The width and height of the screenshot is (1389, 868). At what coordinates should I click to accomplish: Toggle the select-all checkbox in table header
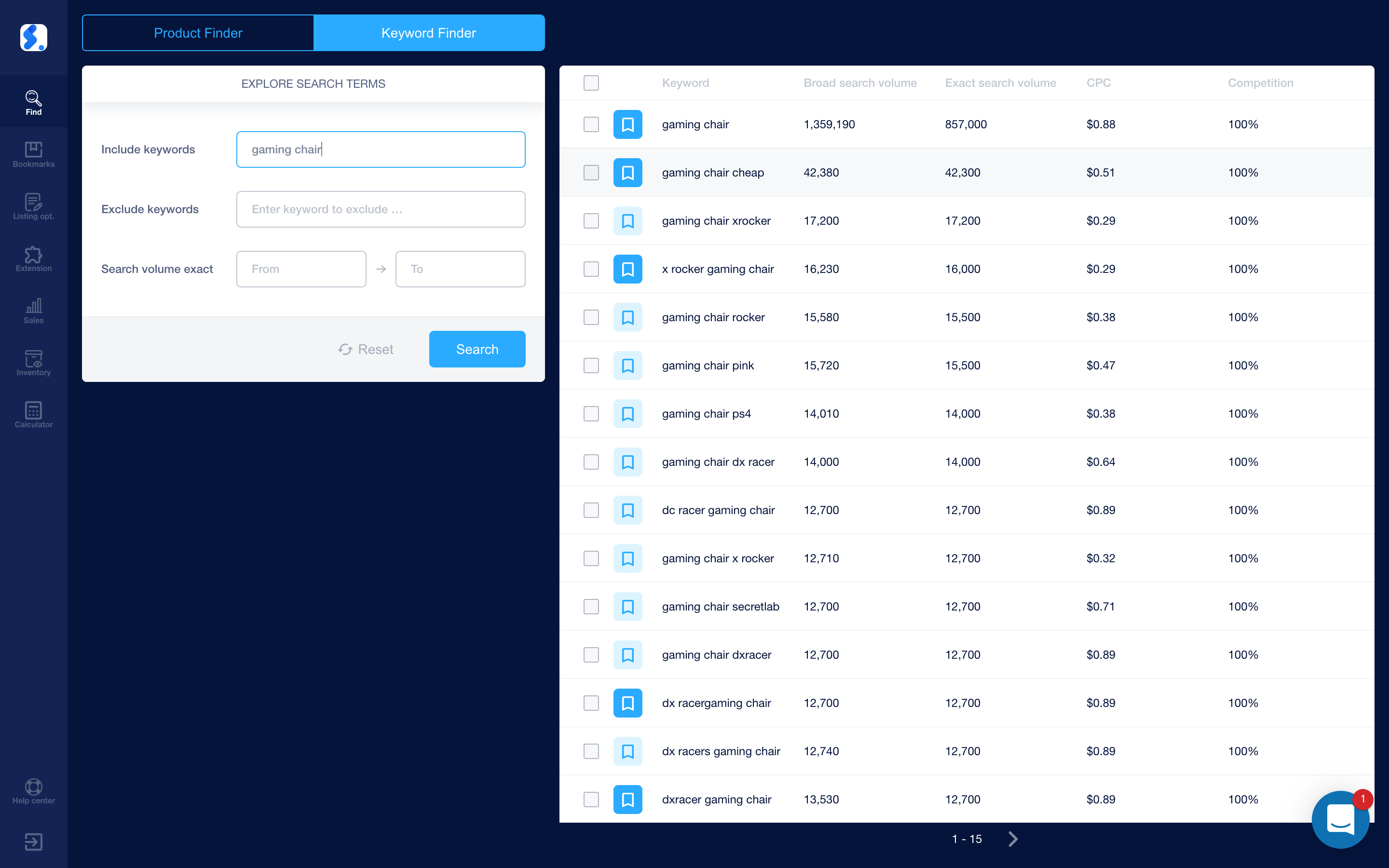tap(591, 82)
